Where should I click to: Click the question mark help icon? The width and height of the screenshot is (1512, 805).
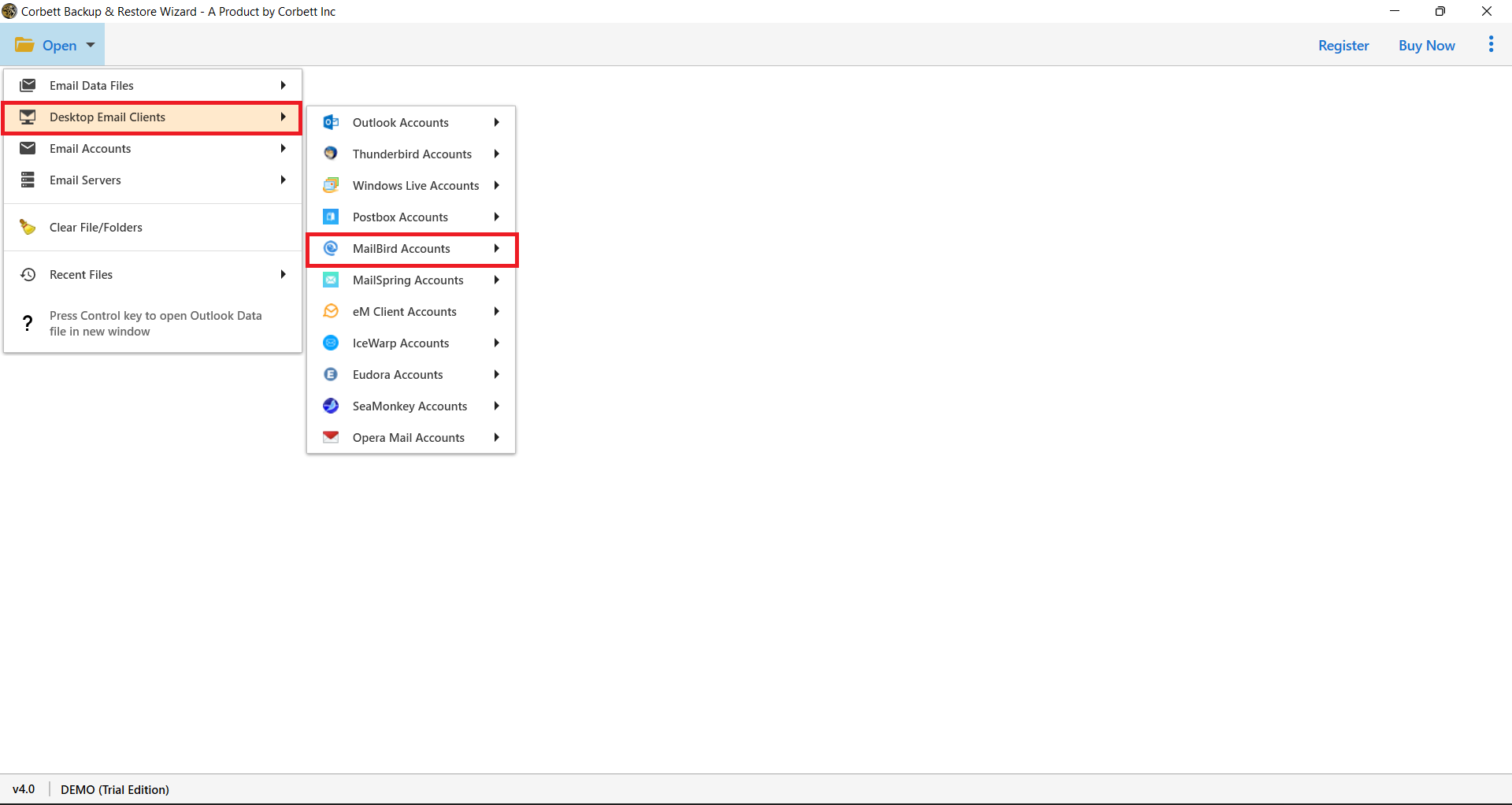click(x=28, y=323)
